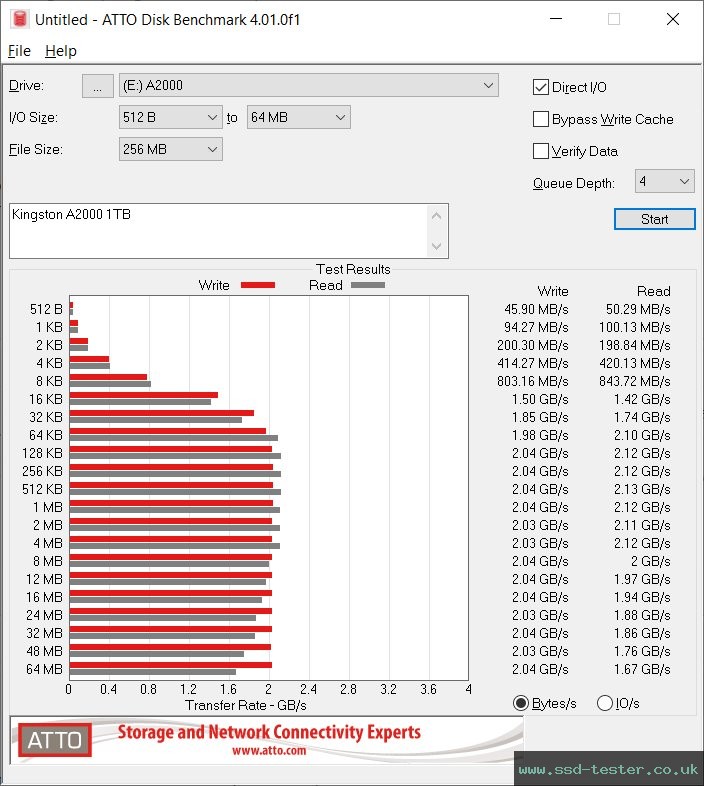704x786 pixels.
Task: Enable the Verify Data checkbox
Action: (x=541, y=151)
